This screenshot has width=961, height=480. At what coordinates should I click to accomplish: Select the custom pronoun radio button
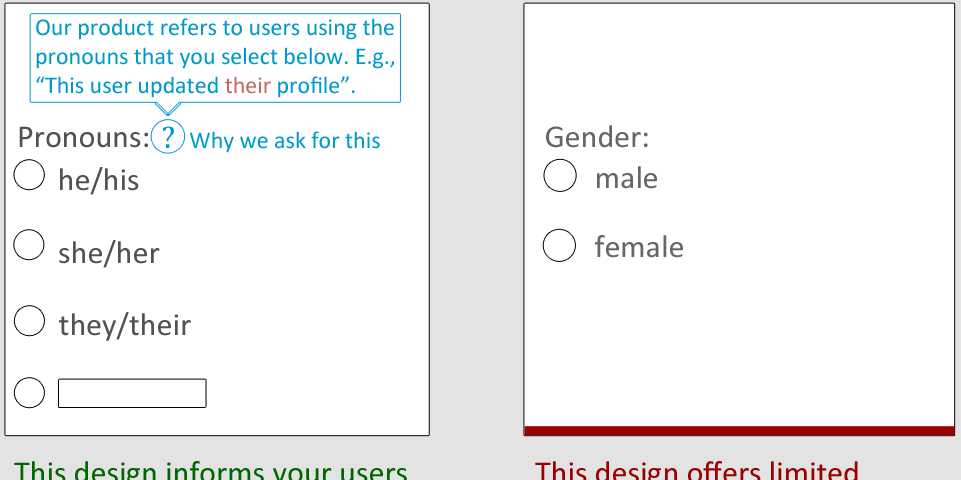[29, 392]
